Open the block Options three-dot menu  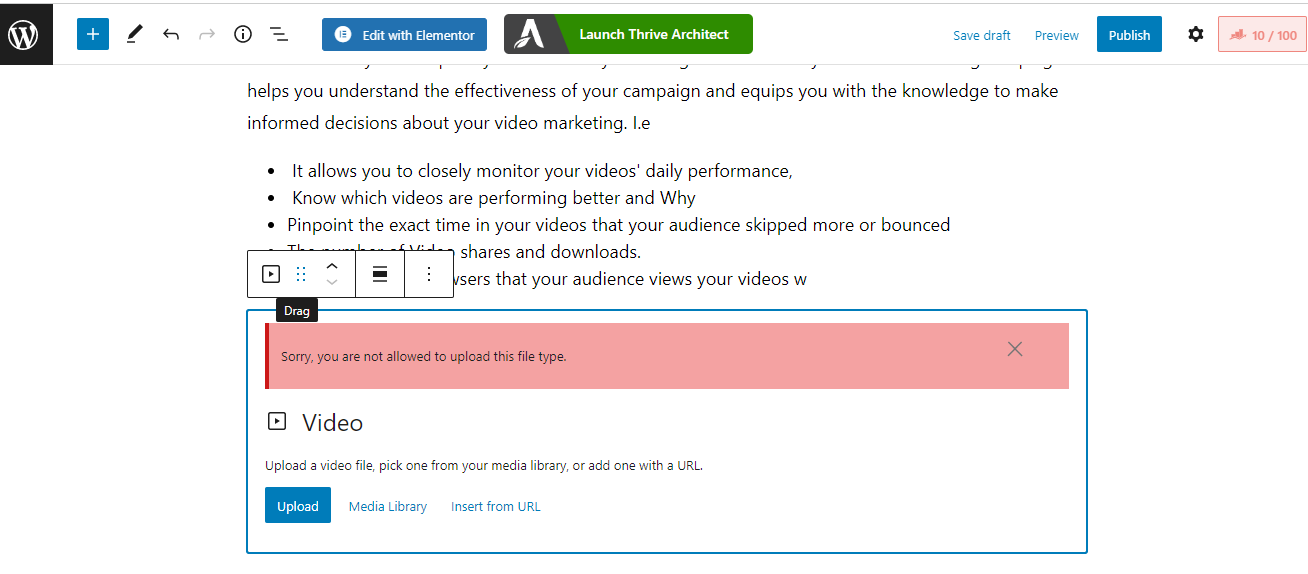coord(429,274)
